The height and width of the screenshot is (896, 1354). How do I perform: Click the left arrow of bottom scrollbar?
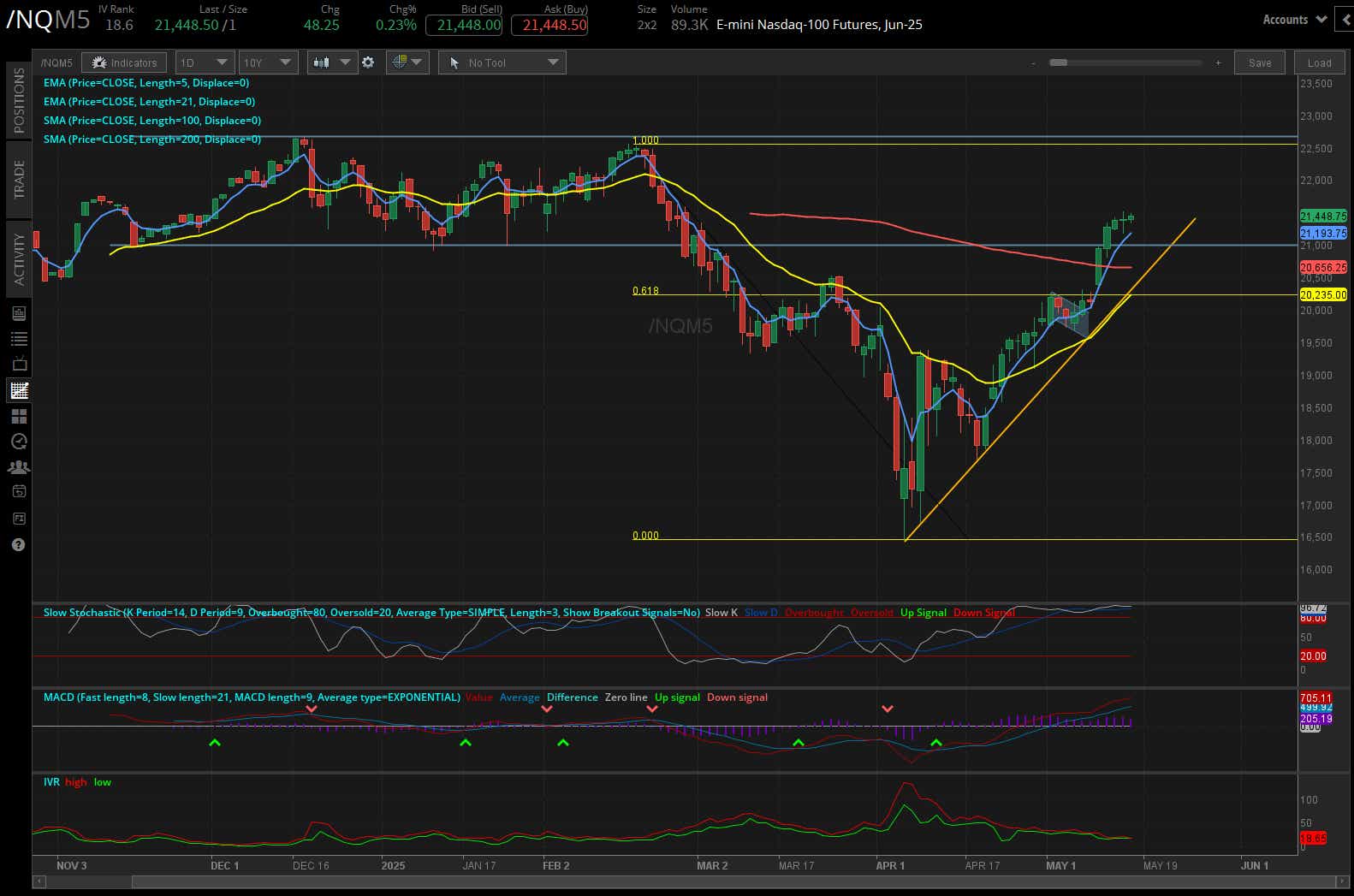[39, 881]
